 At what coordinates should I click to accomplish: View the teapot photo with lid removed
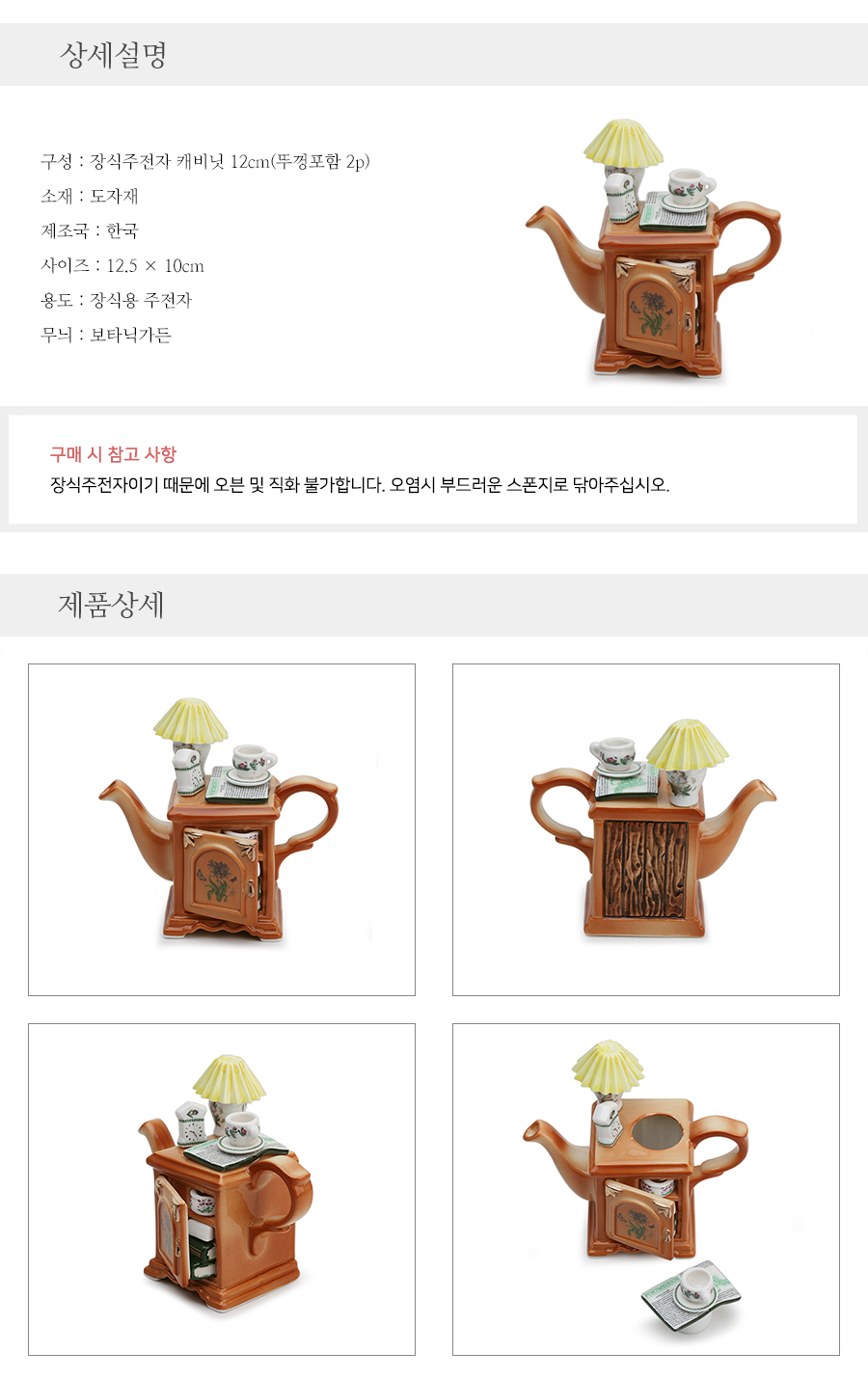coord(646,1189)
